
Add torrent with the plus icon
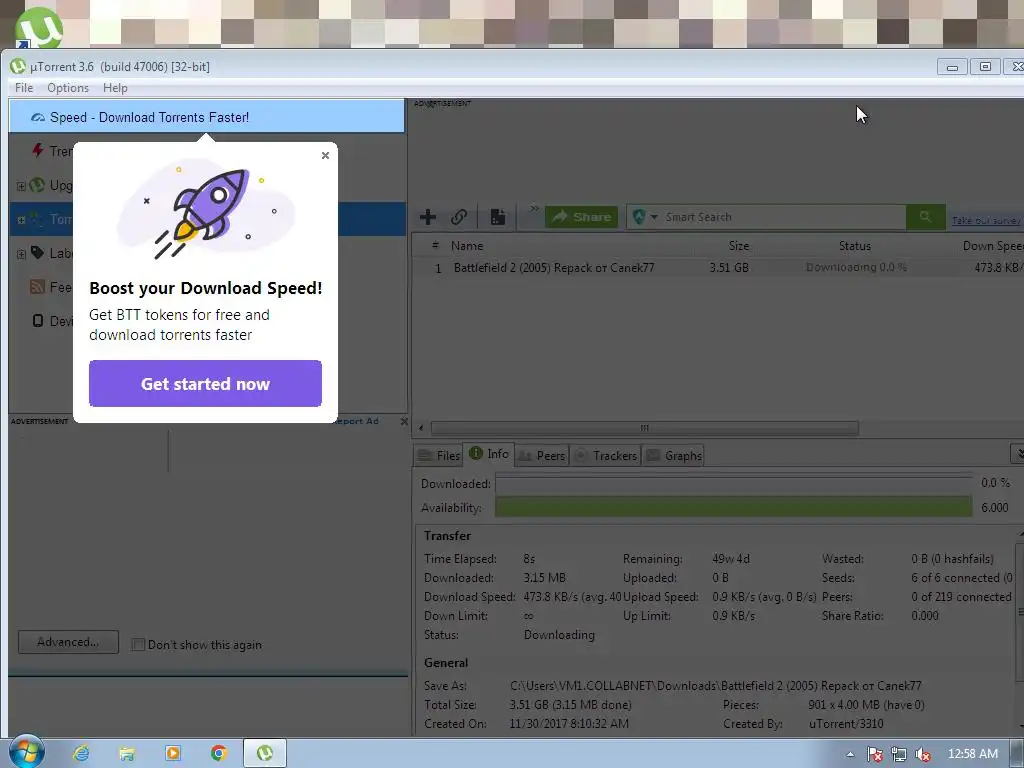[428, 217]
